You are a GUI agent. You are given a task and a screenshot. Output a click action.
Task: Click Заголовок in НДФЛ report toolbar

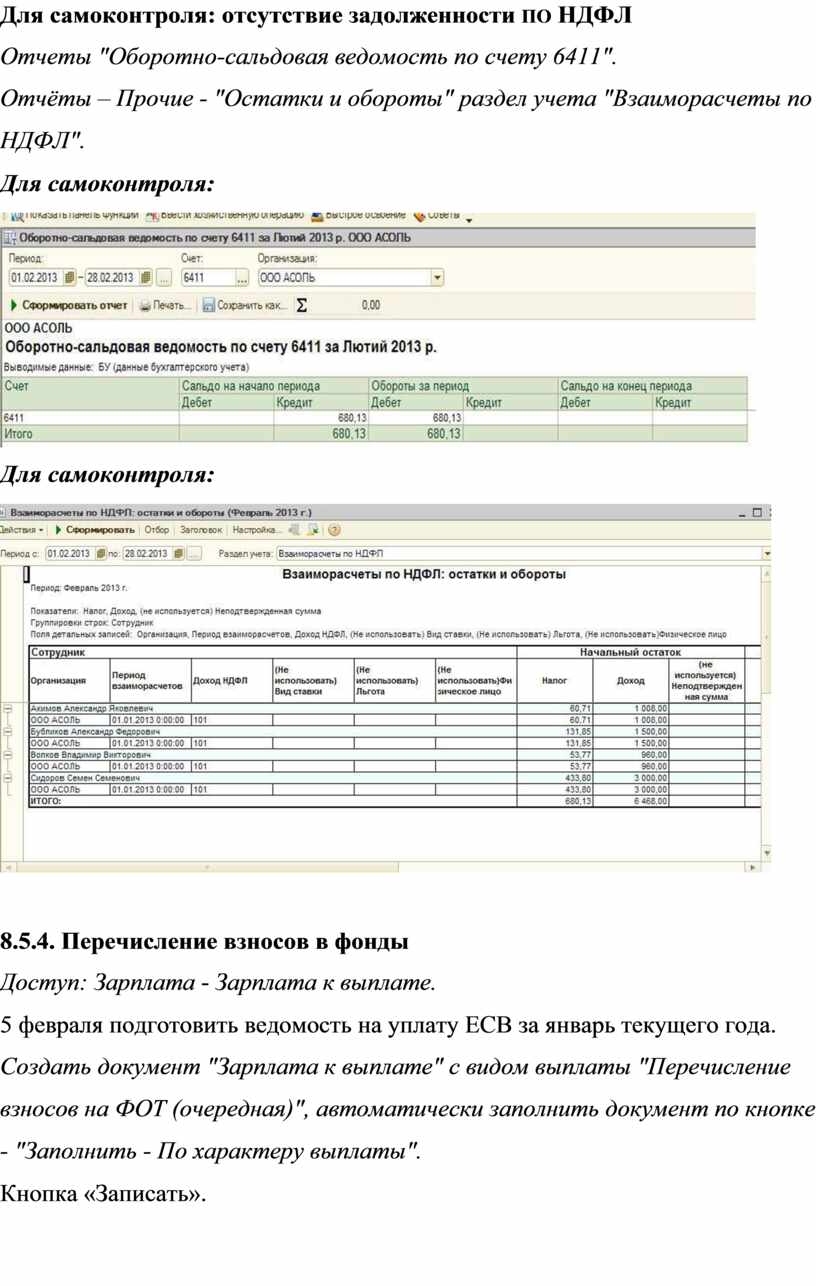click(x=201, y=530)
